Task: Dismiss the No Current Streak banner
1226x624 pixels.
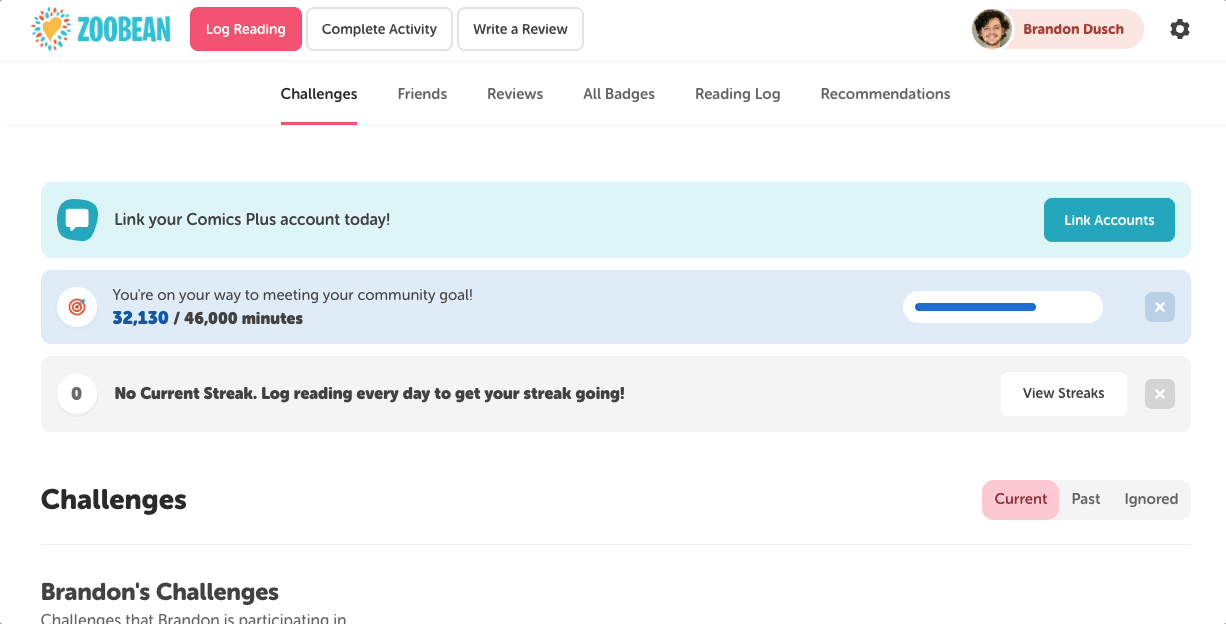Action: click(x=1160, y=394)
